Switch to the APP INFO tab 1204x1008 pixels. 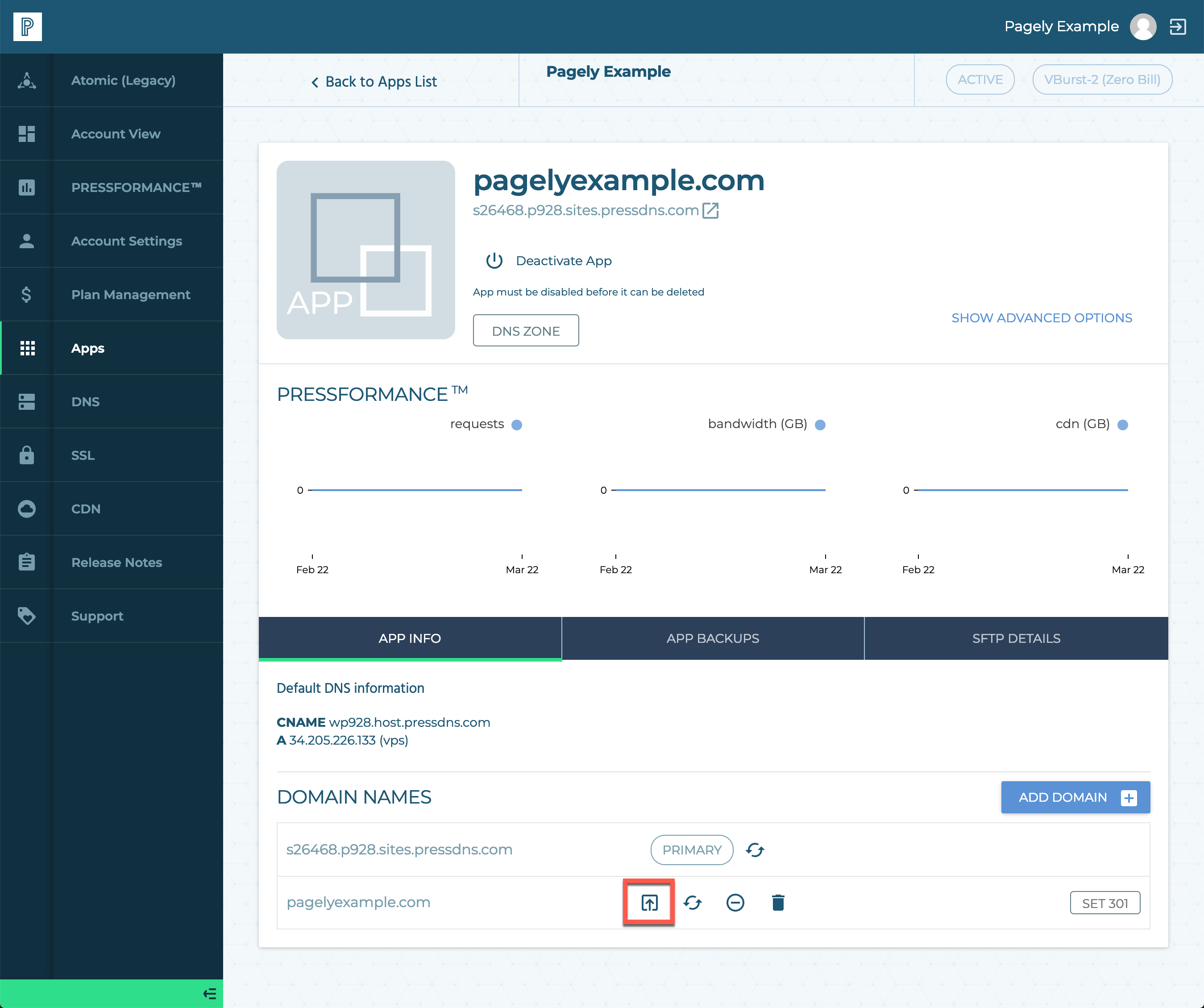(x=410, y=638)
